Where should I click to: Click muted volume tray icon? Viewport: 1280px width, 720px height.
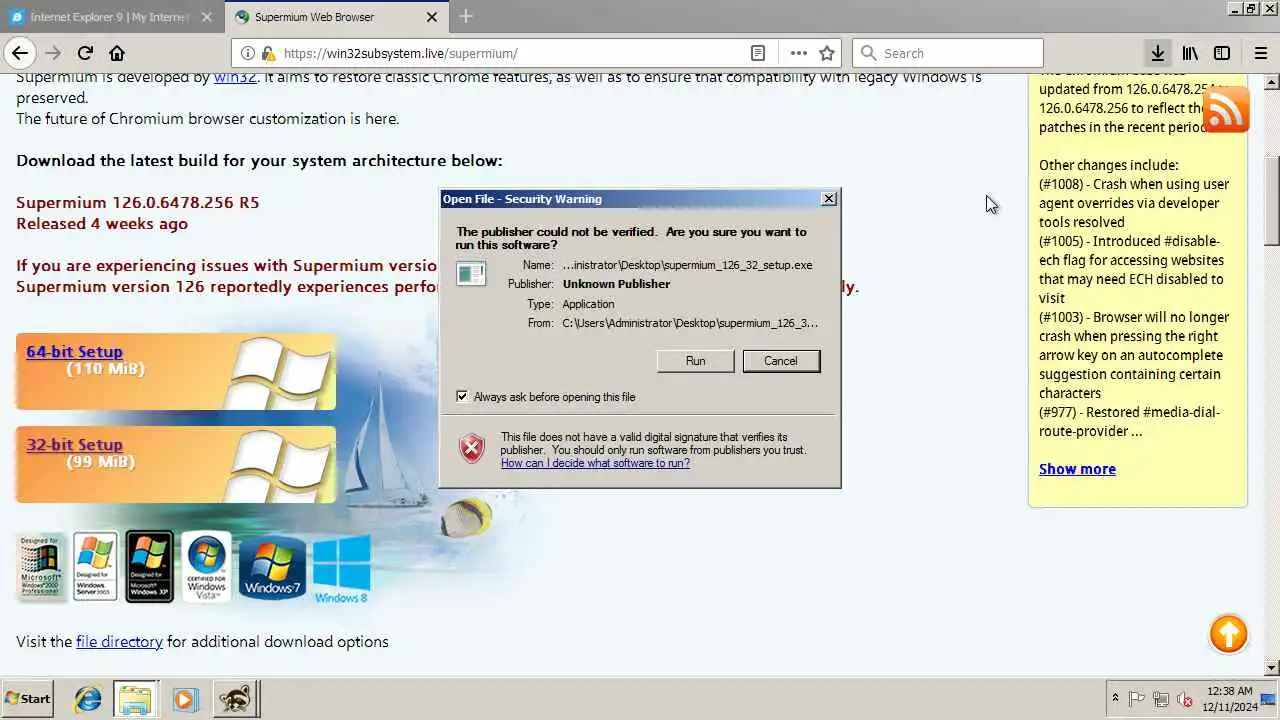[1184, 699]
